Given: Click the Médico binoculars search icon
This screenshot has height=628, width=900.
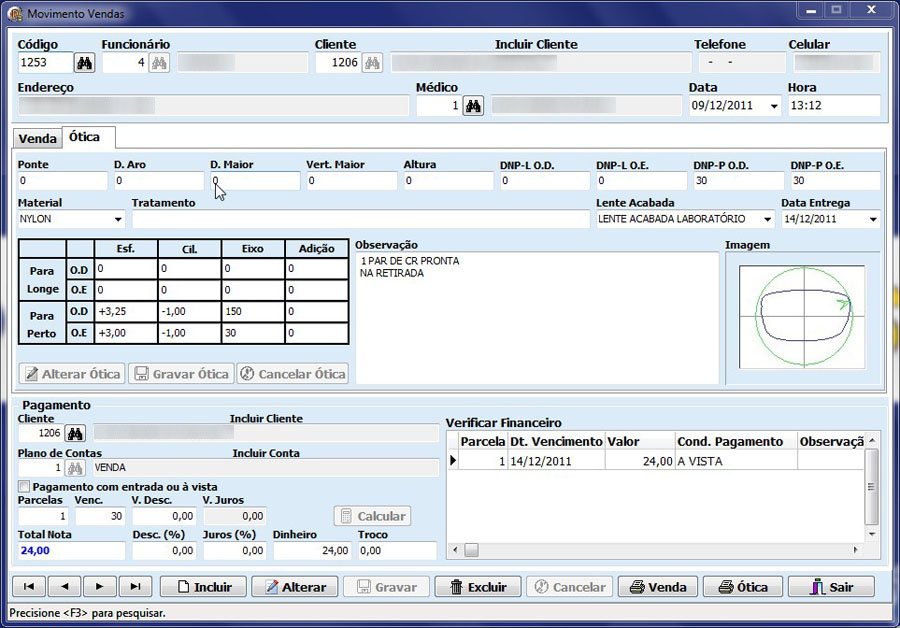Looking at the screenshot, I should (x=473, y=106).
